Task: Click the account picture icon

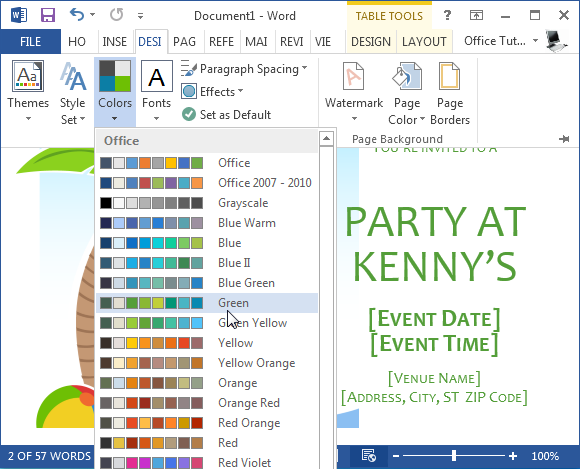Action: [x=556, y=41]
